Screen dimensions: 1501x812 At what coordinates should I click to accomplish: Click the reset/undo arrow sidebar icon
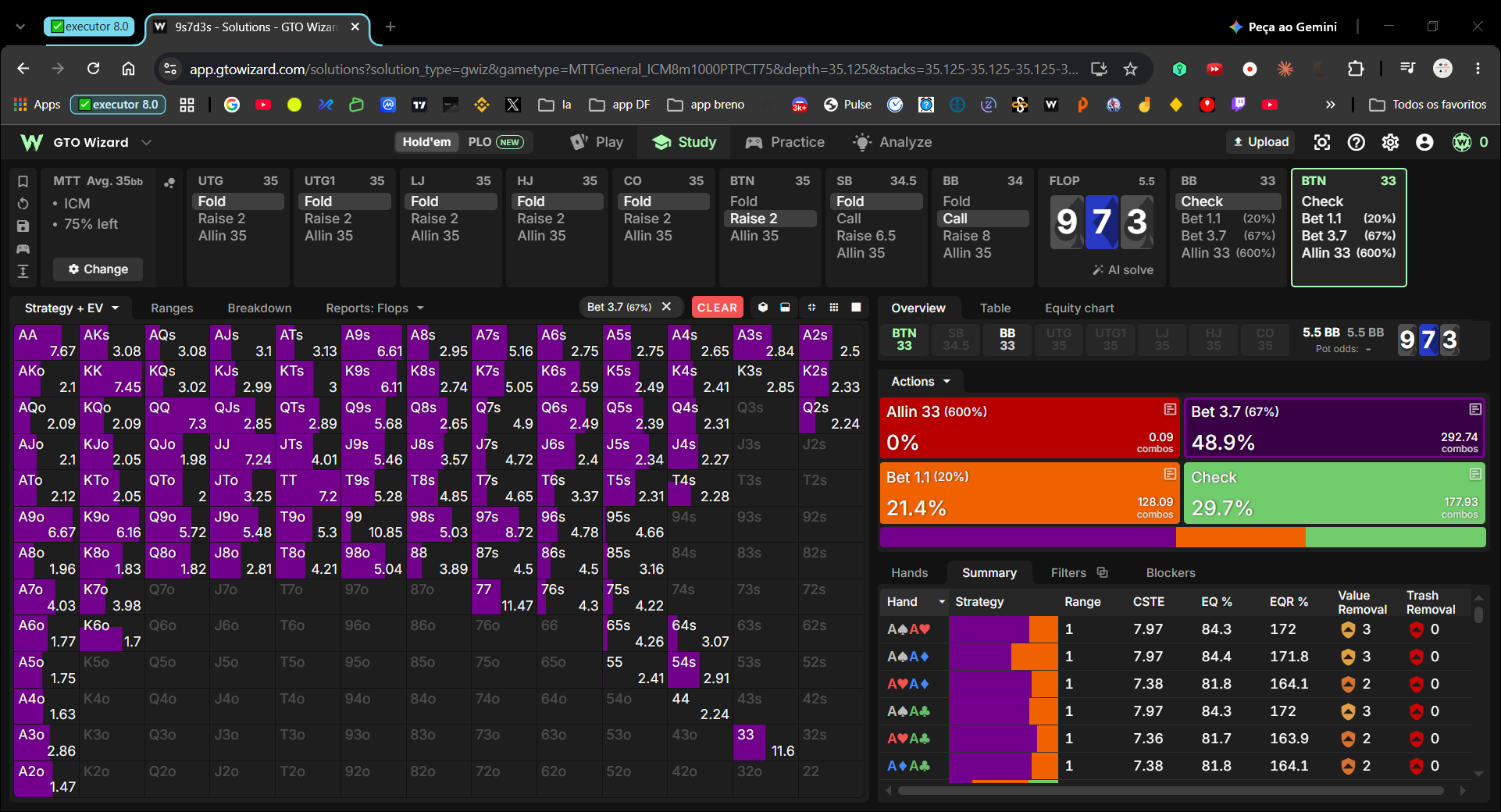(23, 204)
